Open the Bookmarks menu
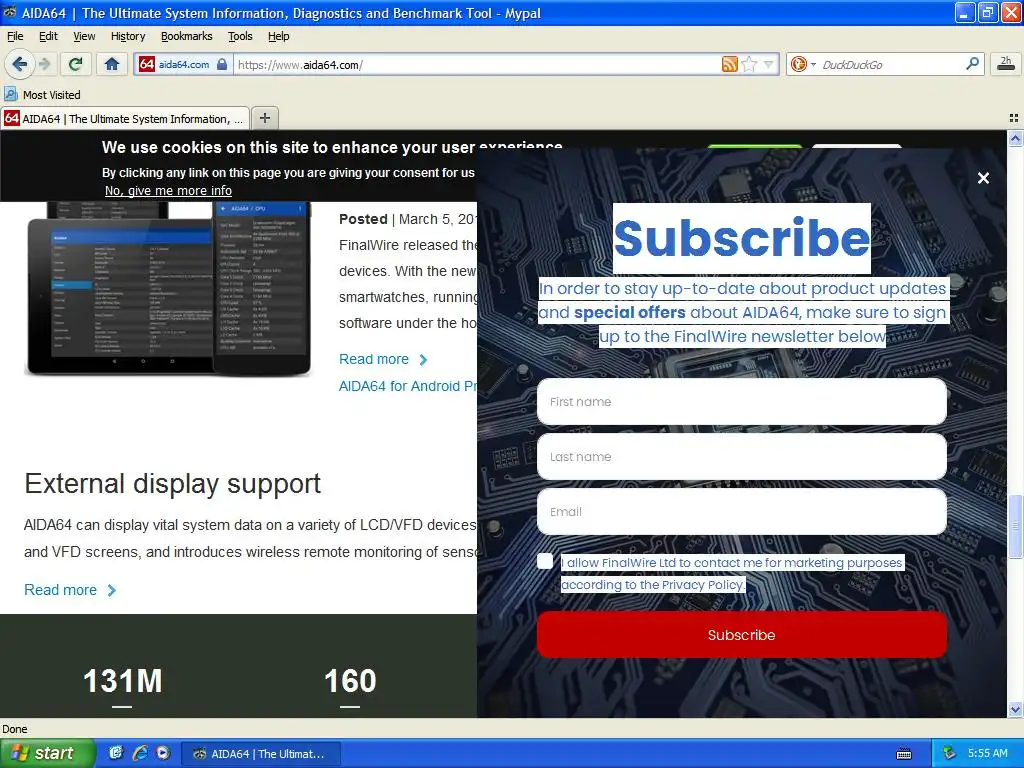Image resolution: width=1024 pixels, height=768 pixels. 186,36
